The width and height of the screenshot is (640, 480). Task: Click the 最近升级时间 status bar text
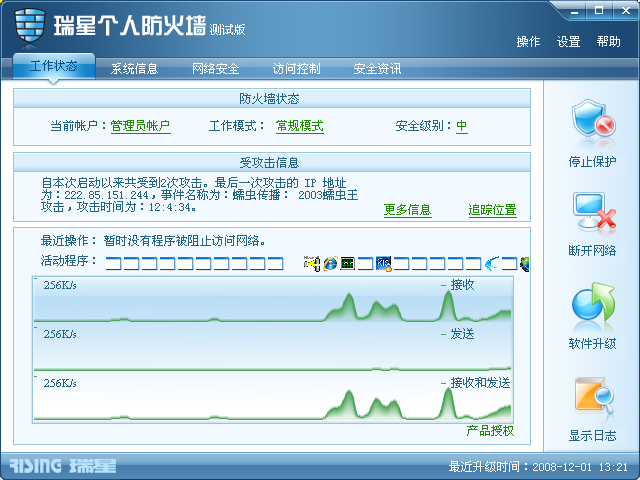click(538, 467)
